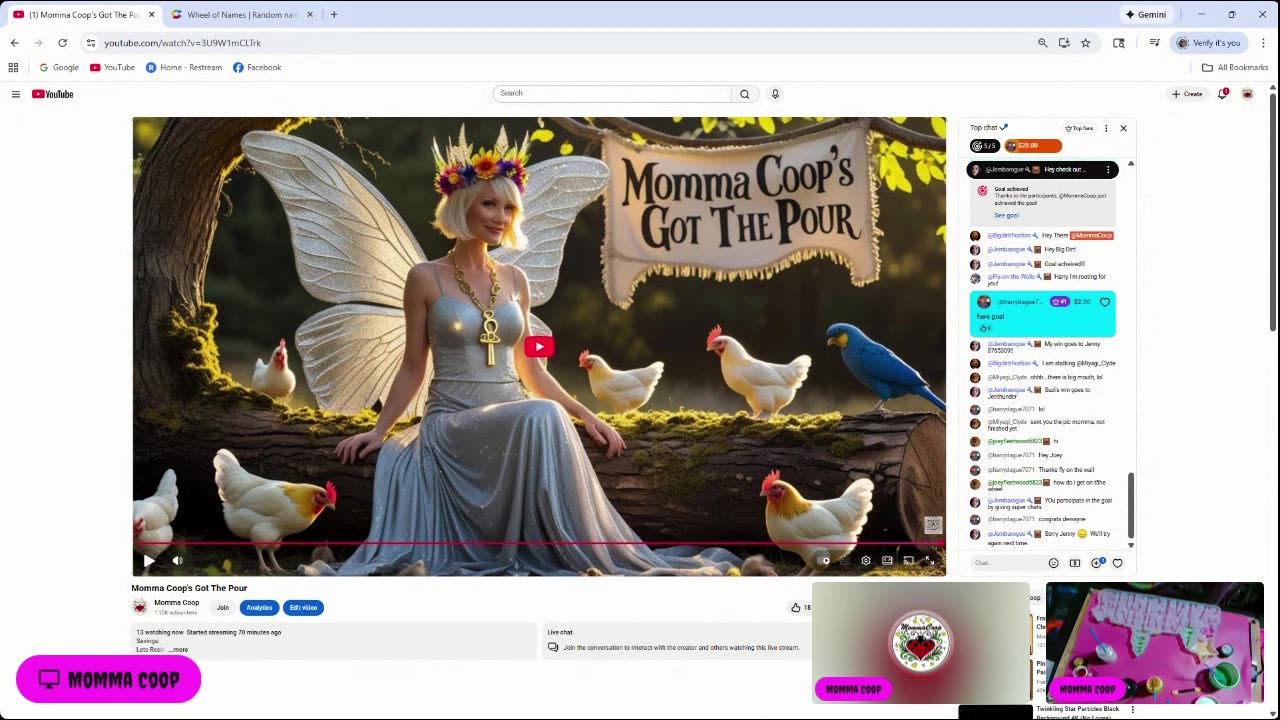Expand the Top chat mode dropdown
This screenshot has height=720, width=1280.
(989, 128)
